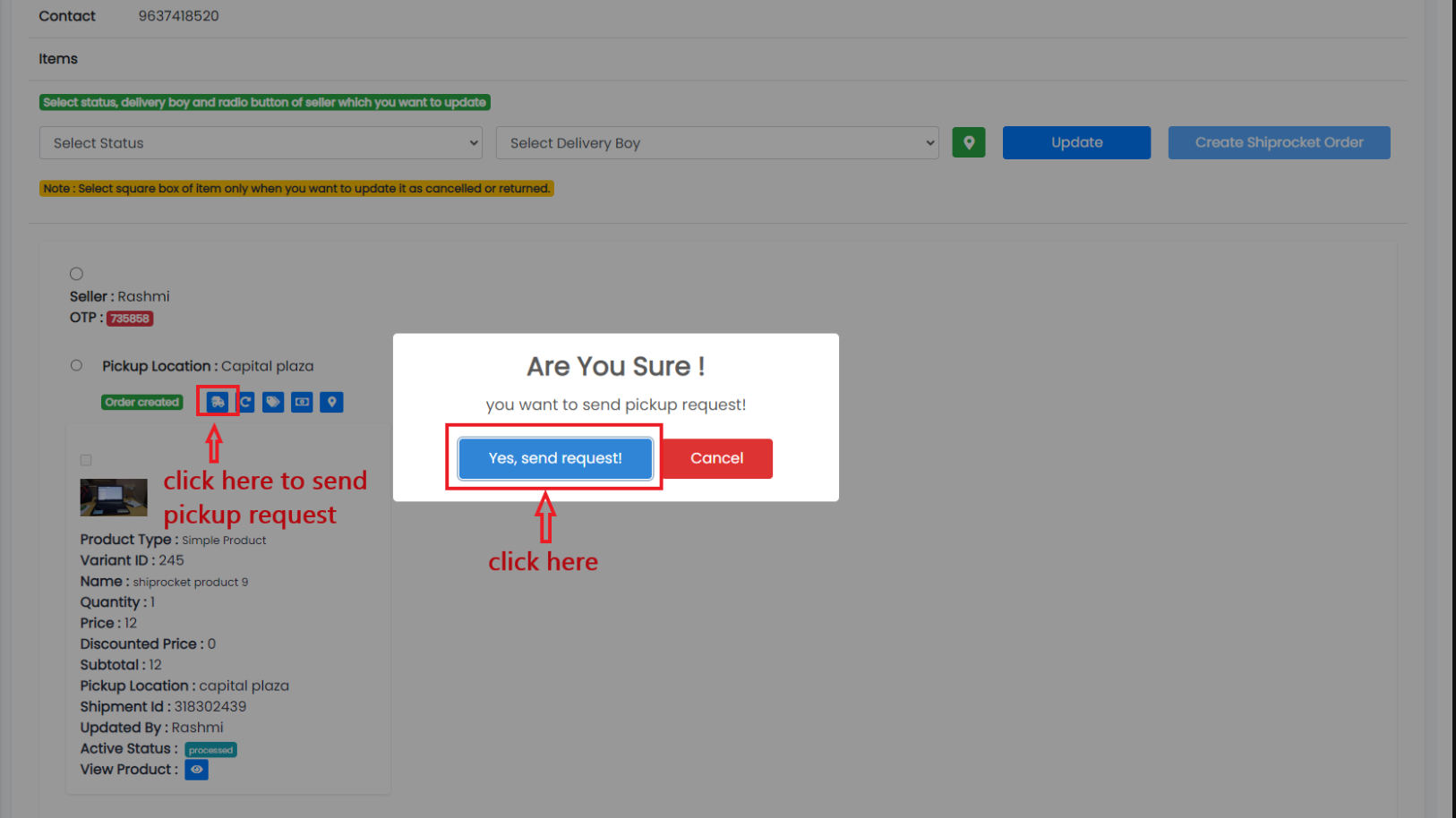Confirm with 'Yes, send request!' button

click(x=554, y=458)
